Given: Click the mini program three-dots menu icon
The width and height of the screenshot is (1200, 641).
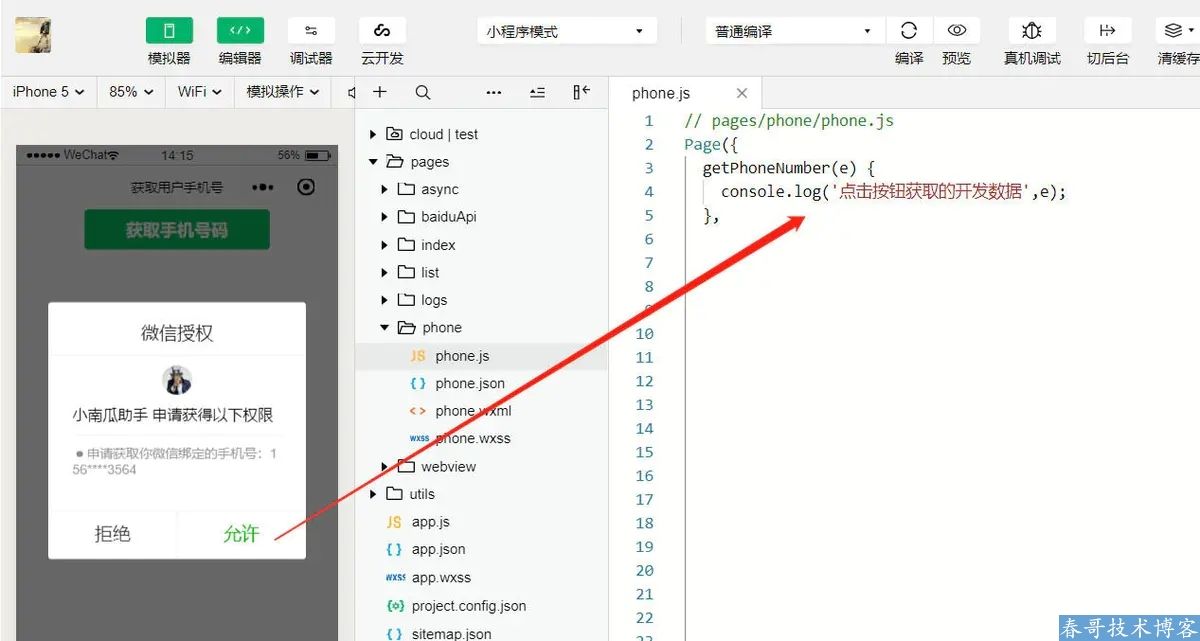Looking at the screenshot, I should [x=262, y=187].
